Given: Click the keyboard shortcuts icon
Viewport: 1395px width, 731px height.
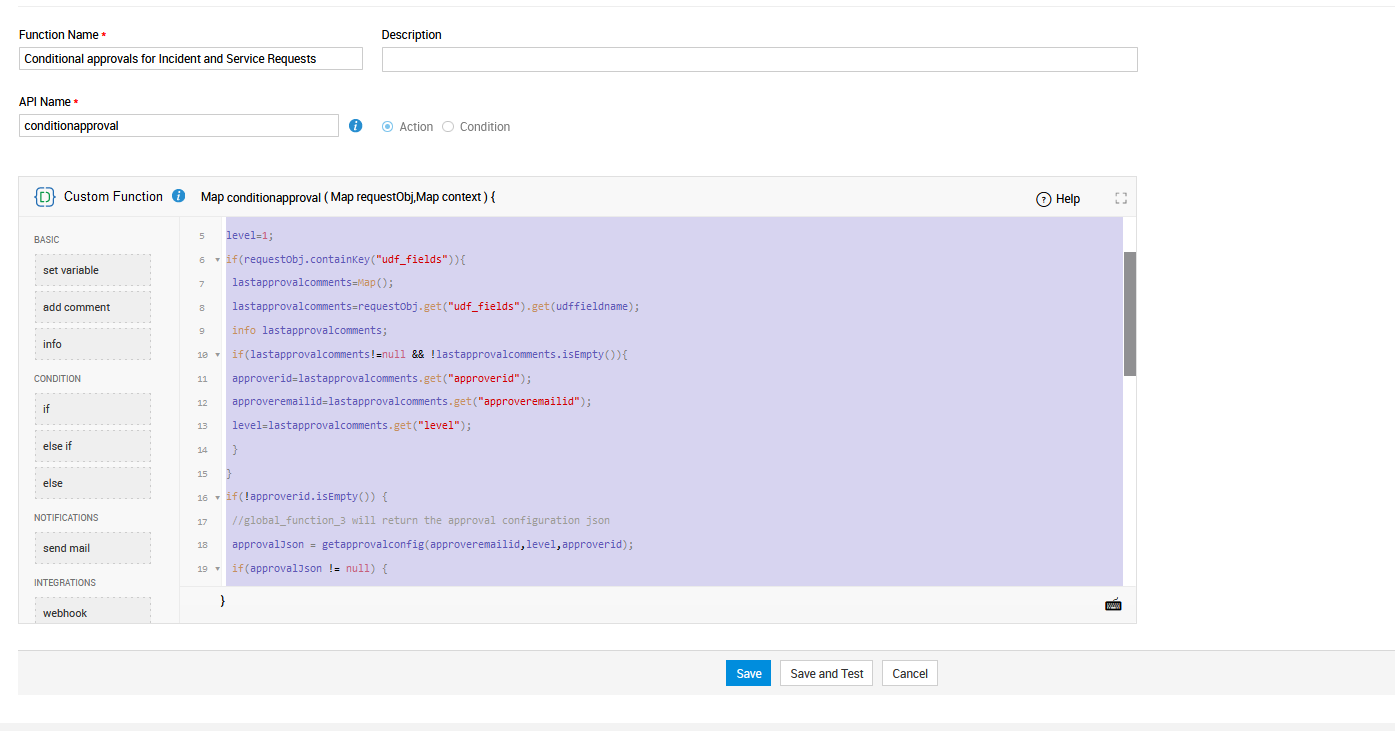Looking at the screenshot, I should (x=1113, y=604).
